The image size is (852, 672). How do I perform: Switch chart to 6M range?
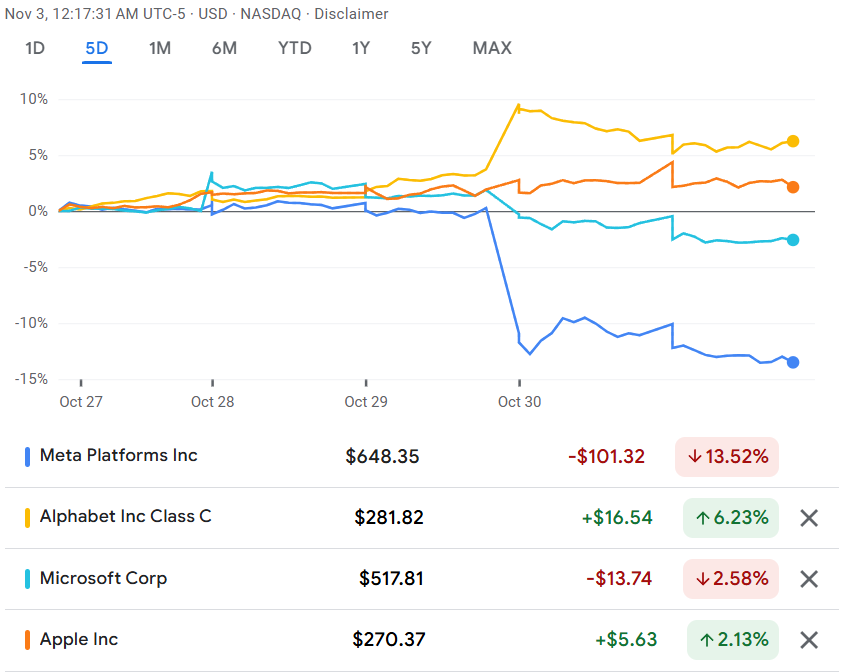click(224, 48)
